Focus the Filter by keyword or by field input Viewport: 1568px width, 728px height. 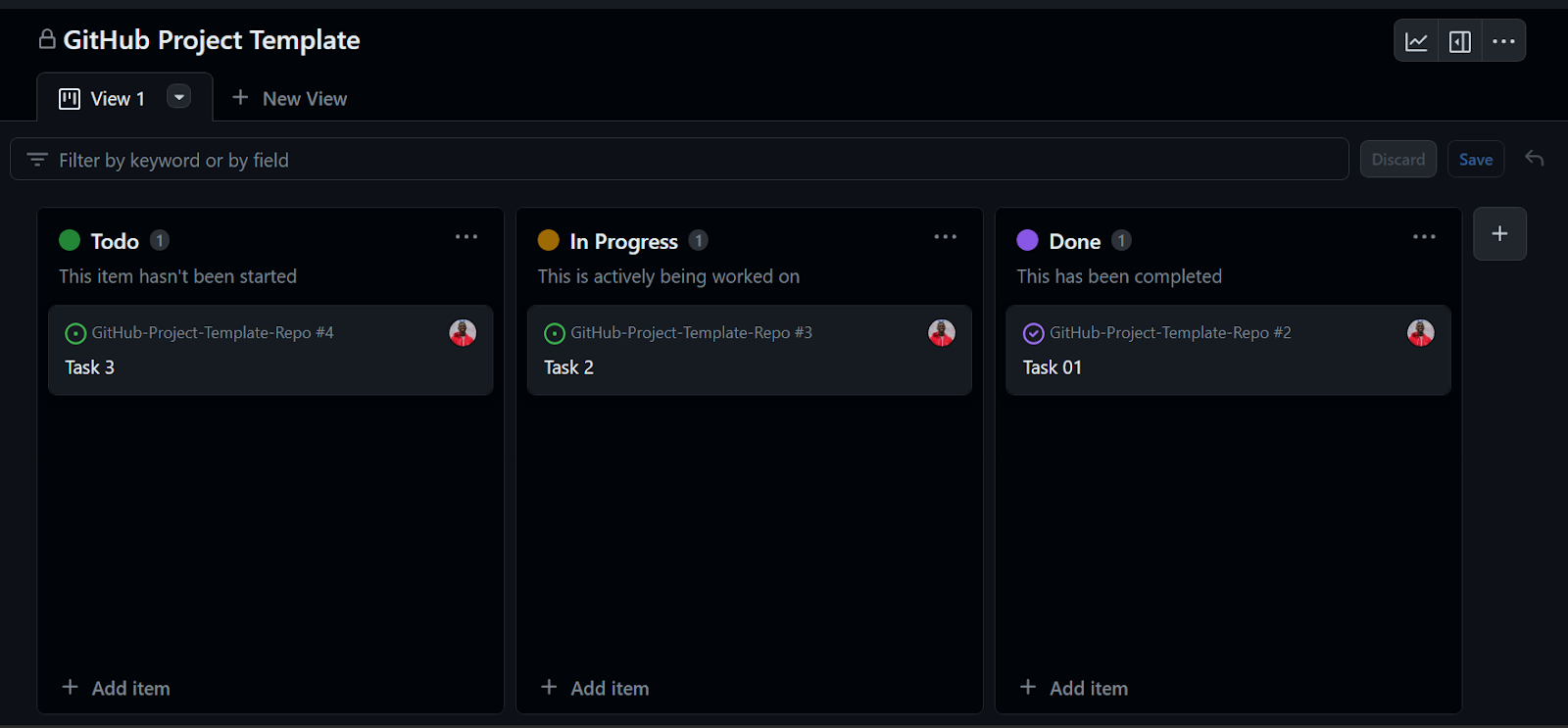pyautogui.click(x=679, y=160)
